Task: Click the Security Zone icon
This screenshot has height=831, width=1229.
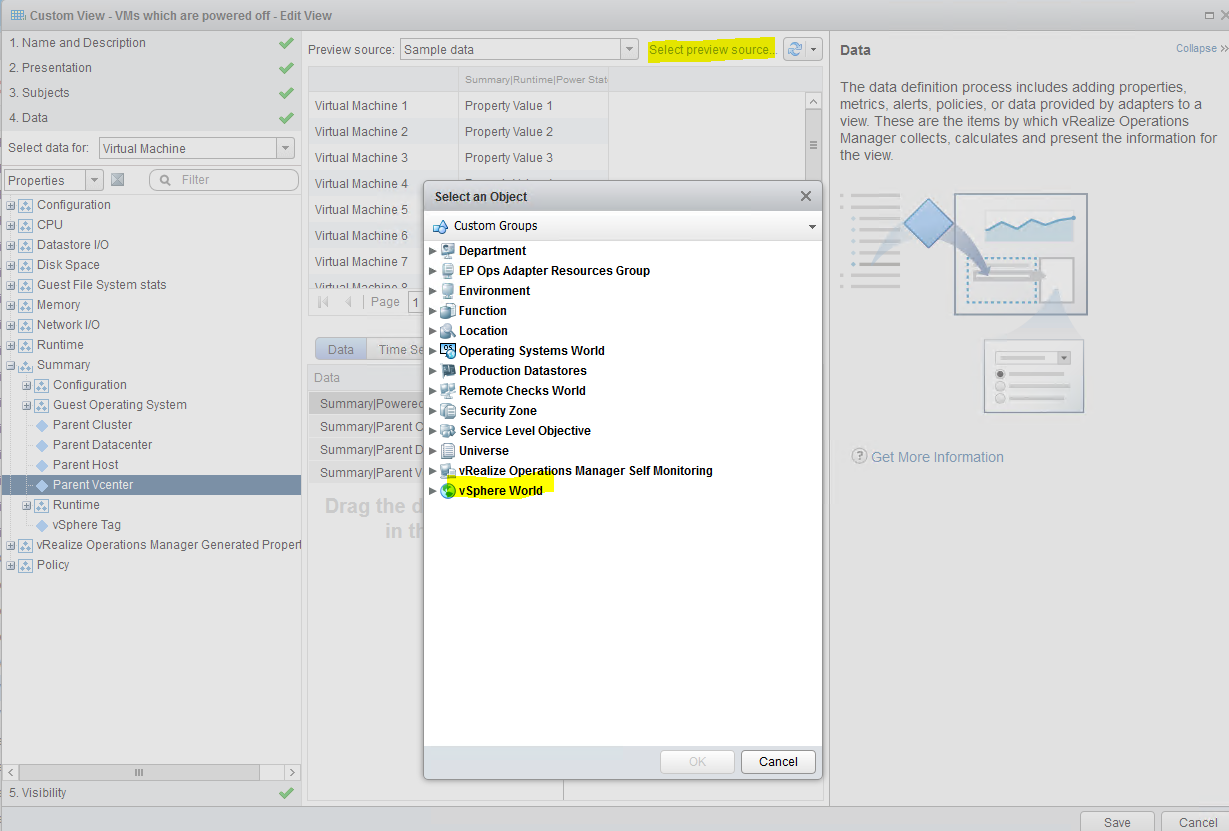Action: (x=448, y=411)
